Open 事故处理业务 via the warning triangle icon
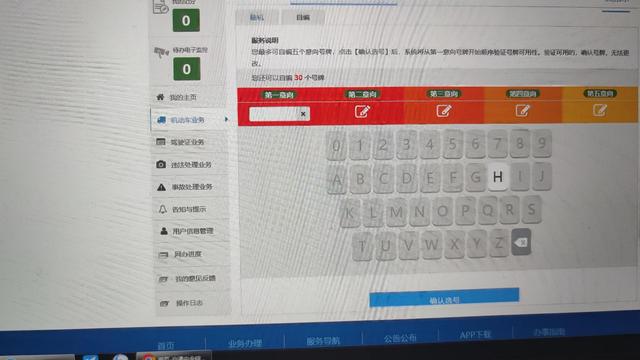The image size is (640, 360). tap(162, 187)
